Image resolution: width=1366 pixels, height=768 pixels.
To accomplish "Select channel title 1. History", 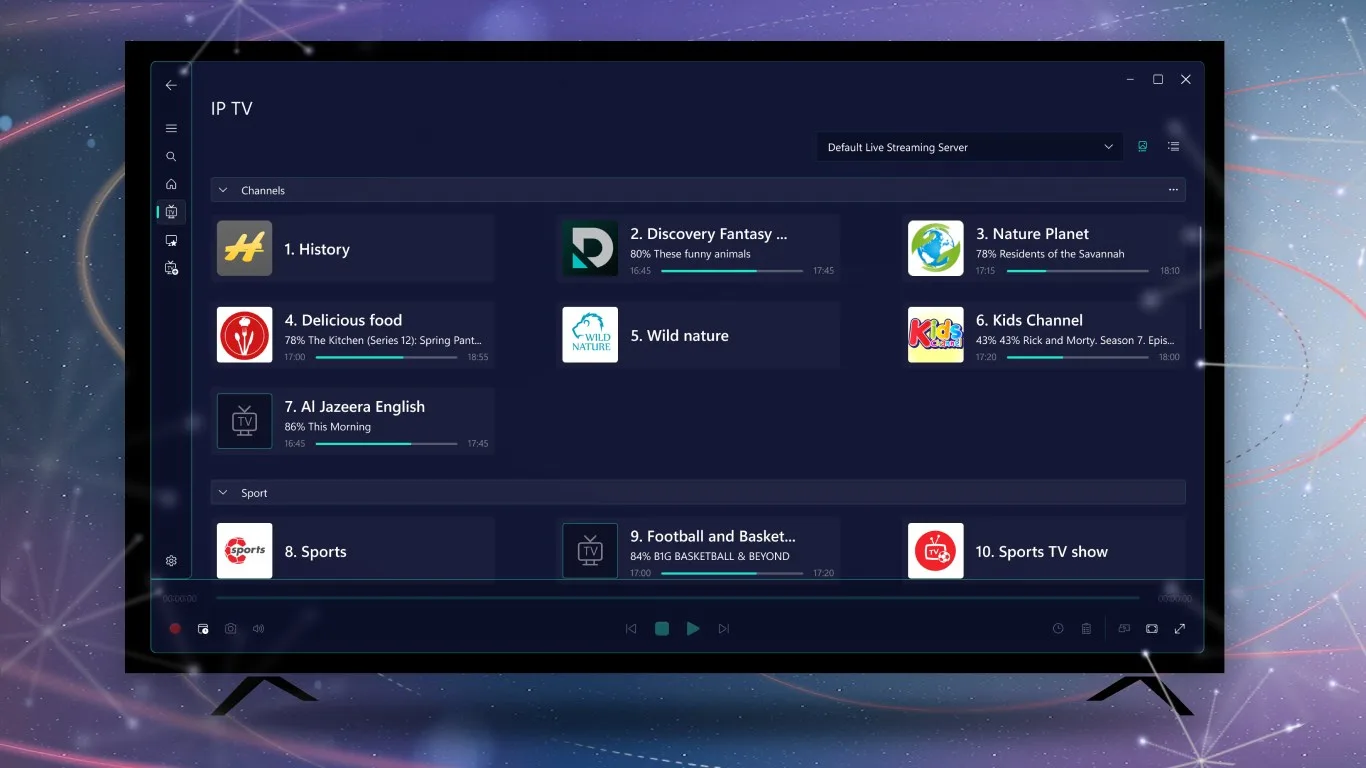I will pyautogui.click(x=317, y=250).
